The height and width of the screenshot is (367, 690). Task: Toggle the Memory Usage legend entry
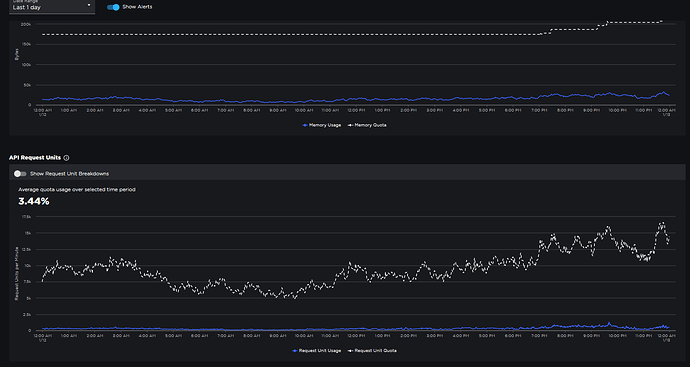322,125
